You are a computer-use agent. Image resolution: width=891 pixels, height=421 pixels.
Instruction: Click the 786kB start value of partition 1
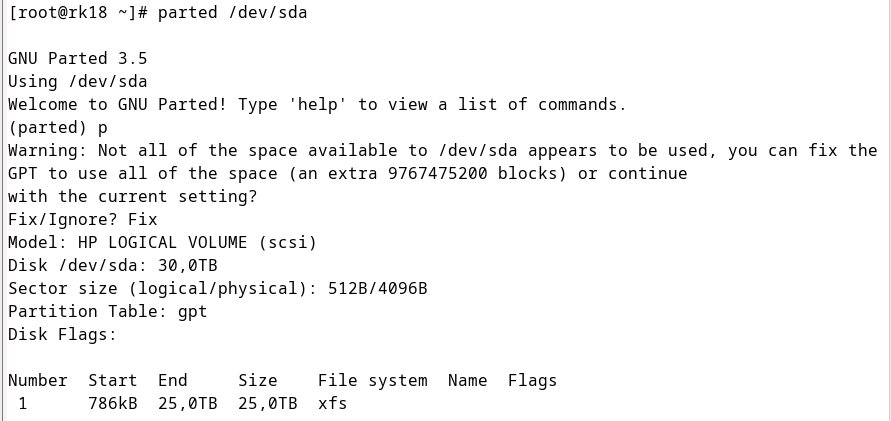[113, 403]
